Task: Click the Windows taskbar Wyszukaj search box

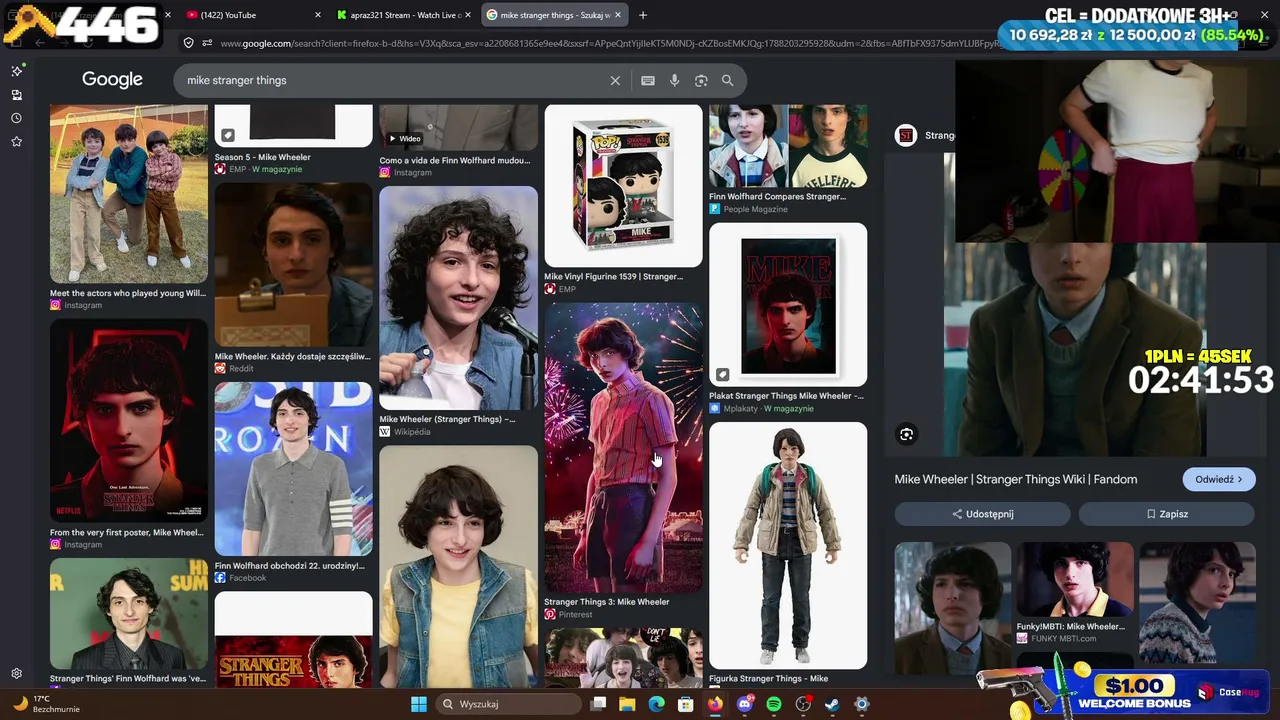Action: (x=508, y=704)
